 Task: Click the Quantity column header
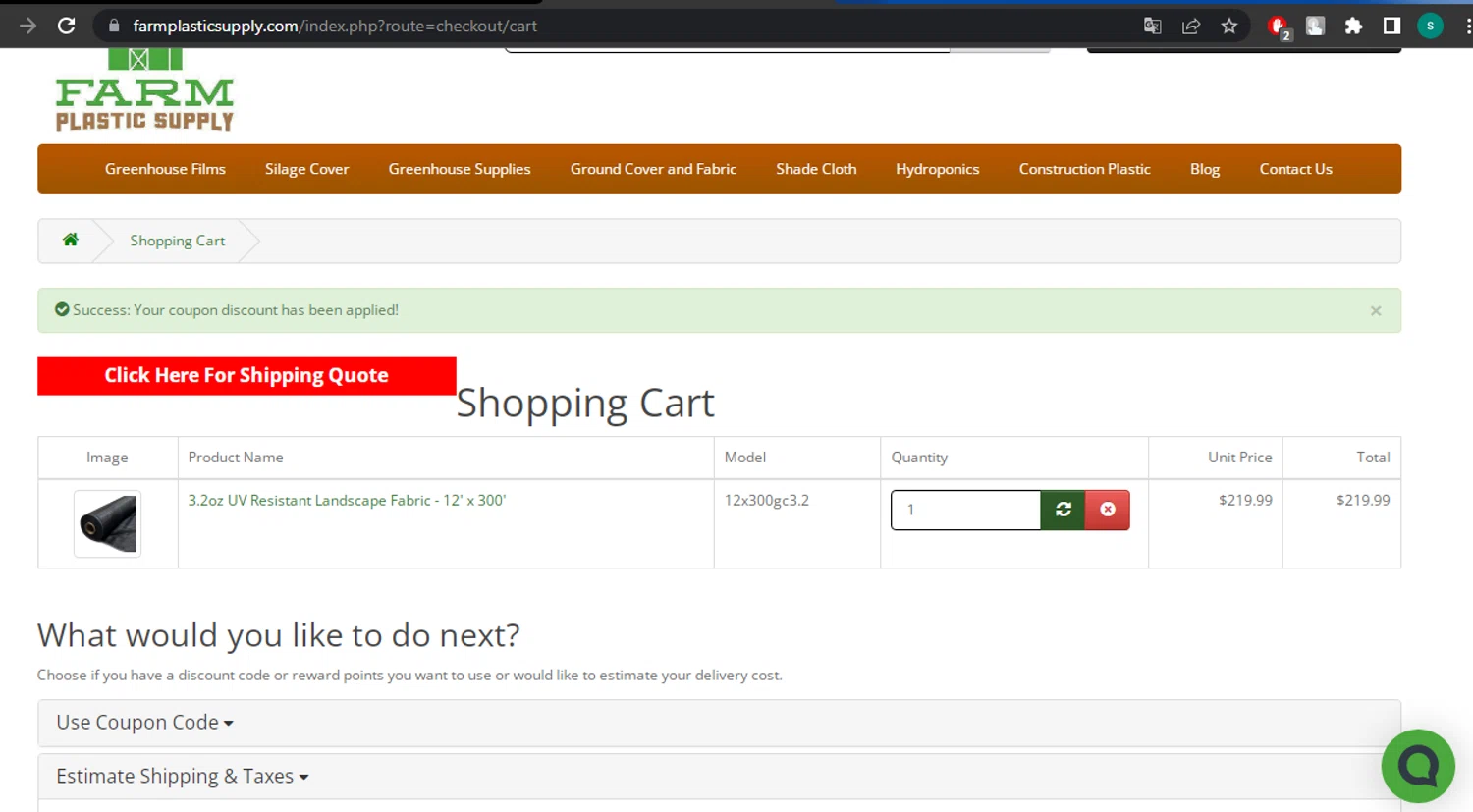pyautogui.click(x=919, y=458)
